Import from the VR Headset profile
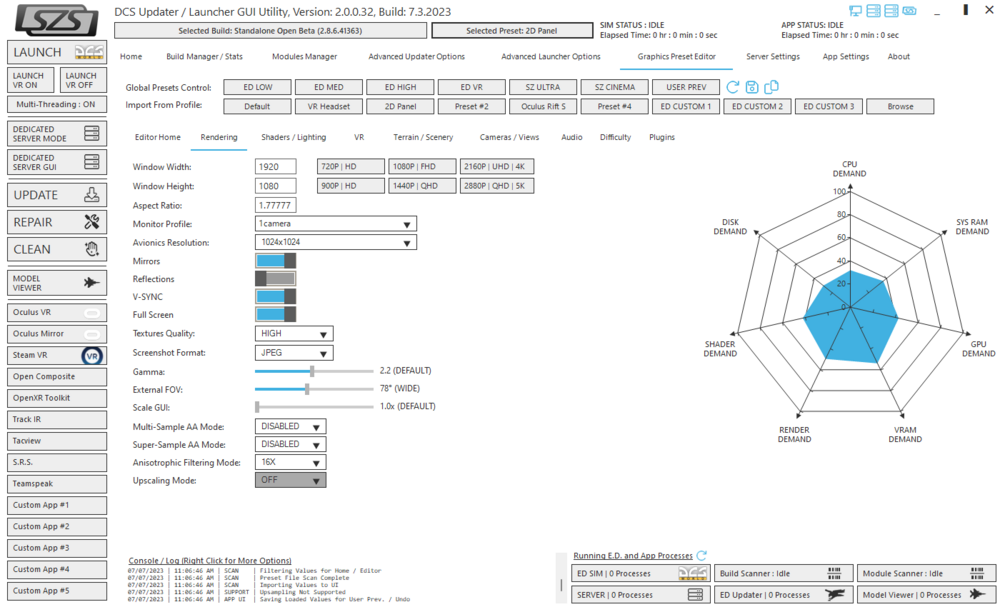Viewport: 1000px width, 607px height. 328,106
